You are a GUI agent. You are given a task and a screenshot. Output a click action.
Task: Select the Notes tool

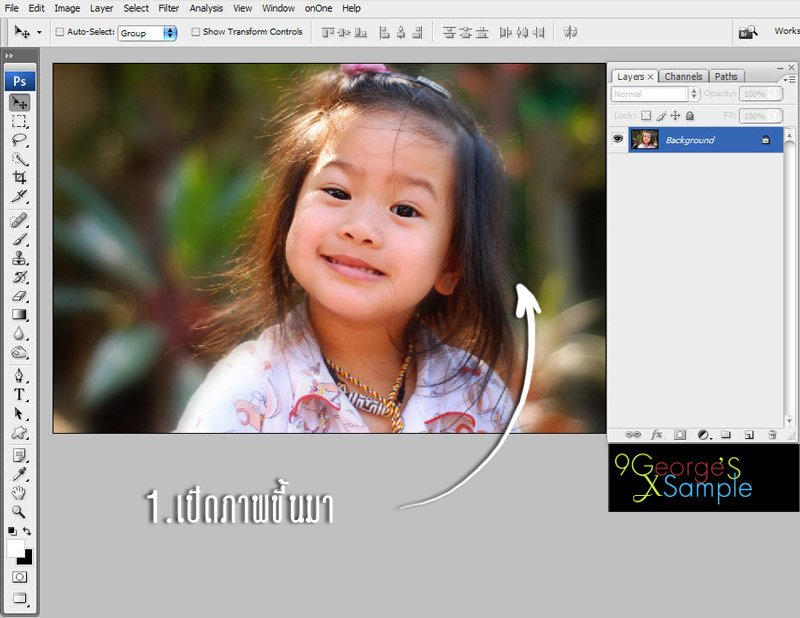coord(19,456)
